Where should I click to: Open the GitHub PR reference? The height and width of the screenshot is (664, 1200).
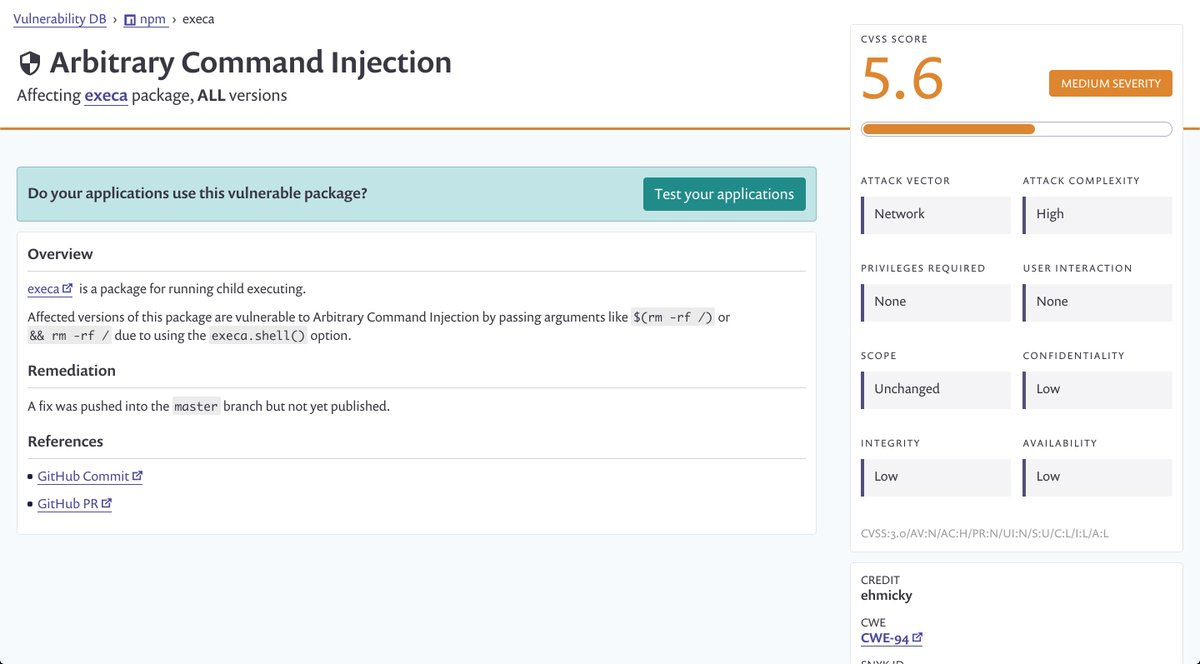pos(68,503)
